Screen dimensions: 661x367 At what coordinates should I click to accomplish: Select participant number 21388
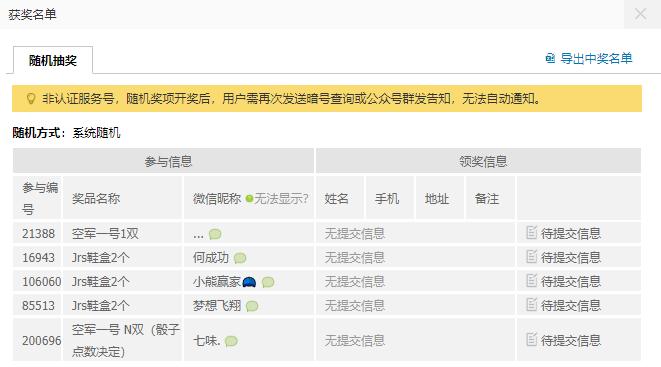click(x=38, y=233)
